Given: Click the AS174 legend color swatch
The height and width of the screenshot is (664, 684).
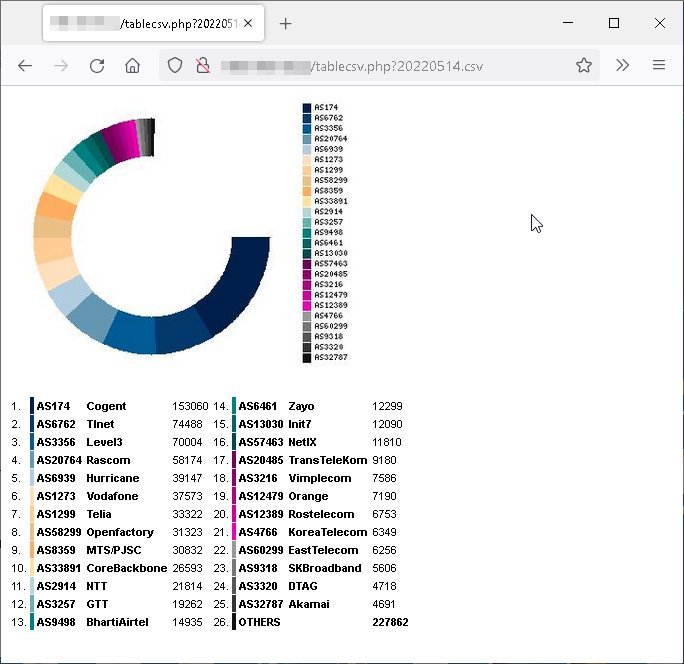Looking at the screenshot, I should [x=307, y=107].
